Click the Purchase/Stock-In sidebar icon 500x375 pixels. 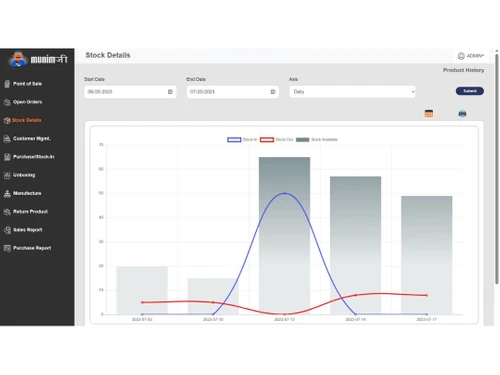click(x=7, y=157)
